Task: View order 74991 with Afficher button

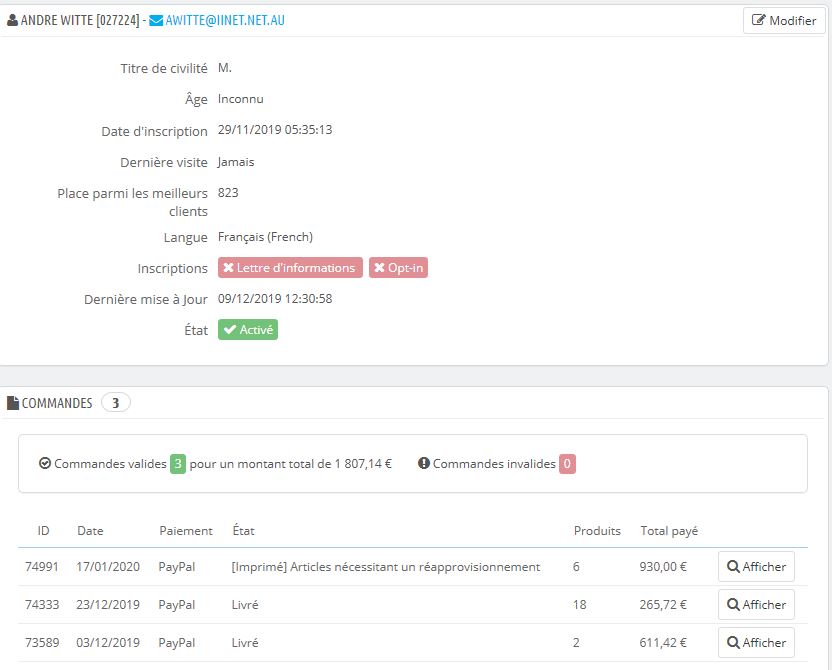Action: tap(756, 567)
